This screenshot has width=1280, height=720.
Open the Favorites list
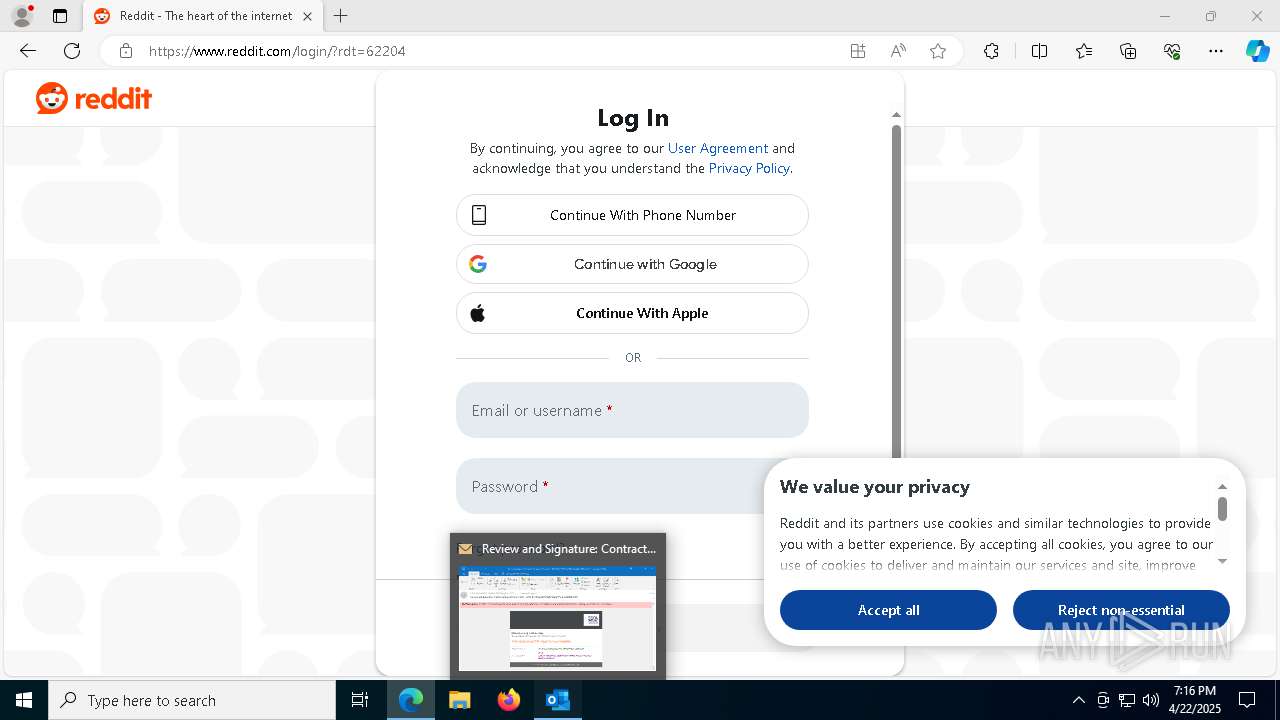click(1084, 51)
